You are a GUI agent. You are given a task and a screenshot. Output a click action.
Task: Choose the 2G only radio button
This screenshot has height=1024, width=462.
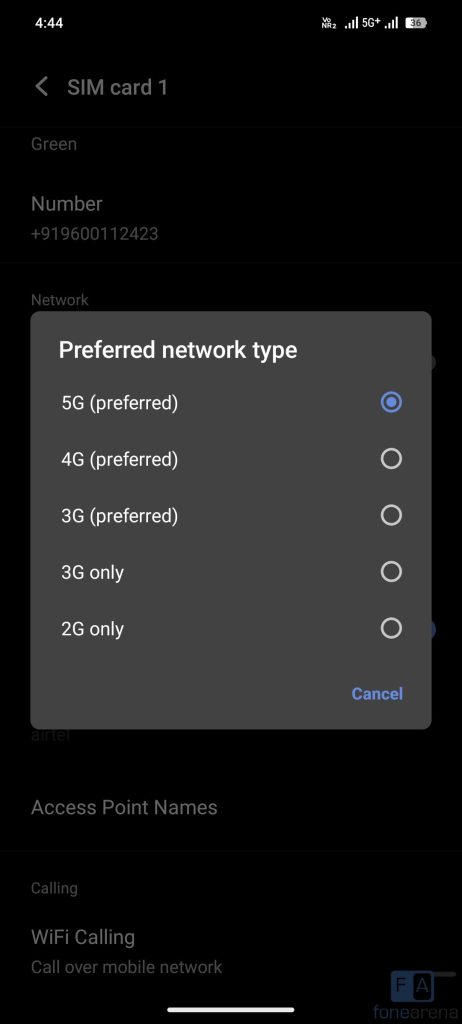click(x=391, y=629)
